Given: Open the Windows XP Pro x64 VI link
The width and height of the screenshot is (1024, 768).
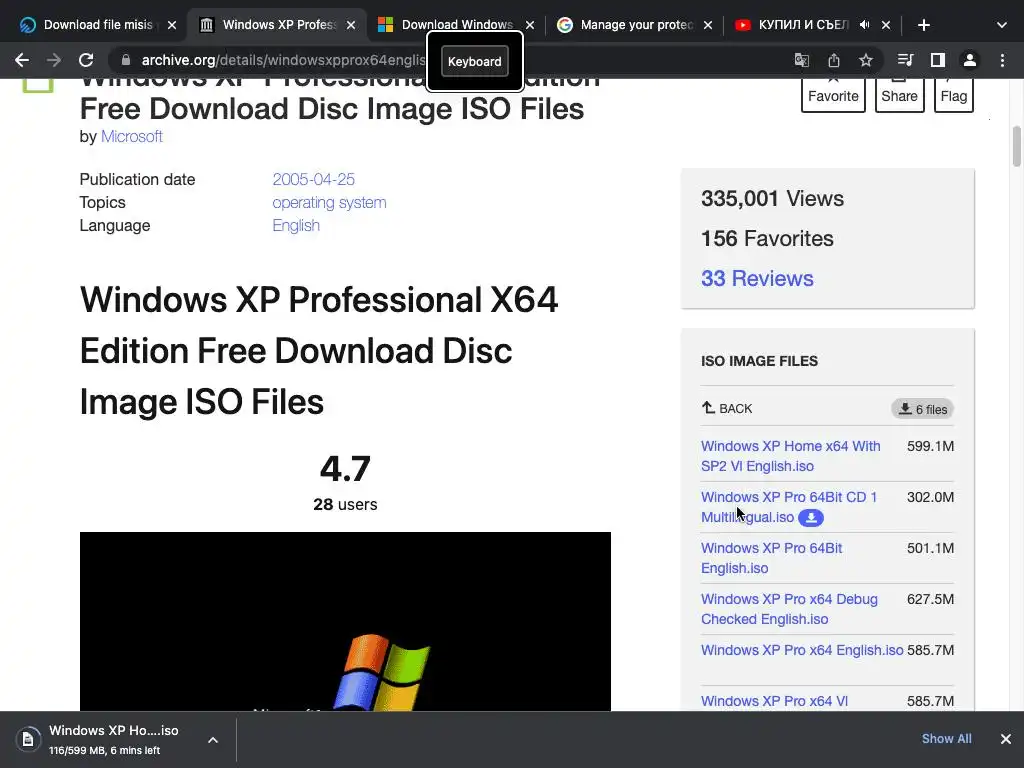Looking at the screenshot, I should tap(775, 701).
